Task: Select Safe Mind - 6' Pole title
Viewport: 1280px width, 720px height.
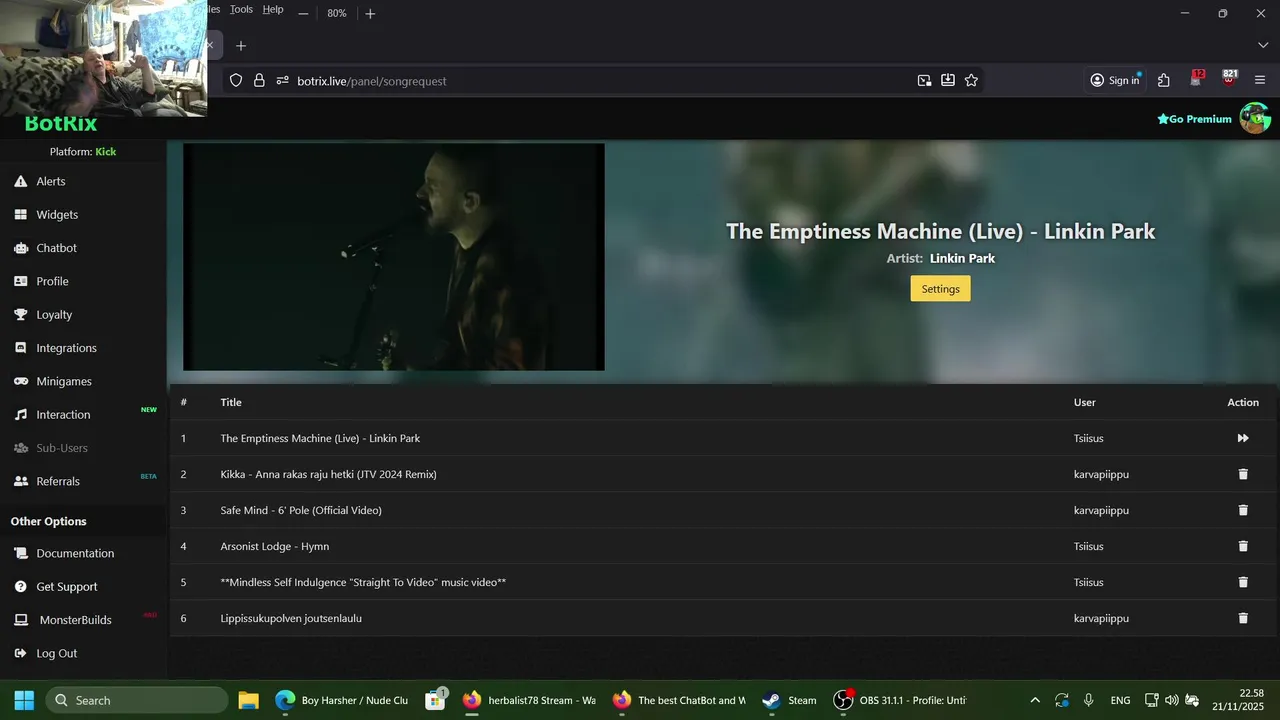Action: click(301, 510)
